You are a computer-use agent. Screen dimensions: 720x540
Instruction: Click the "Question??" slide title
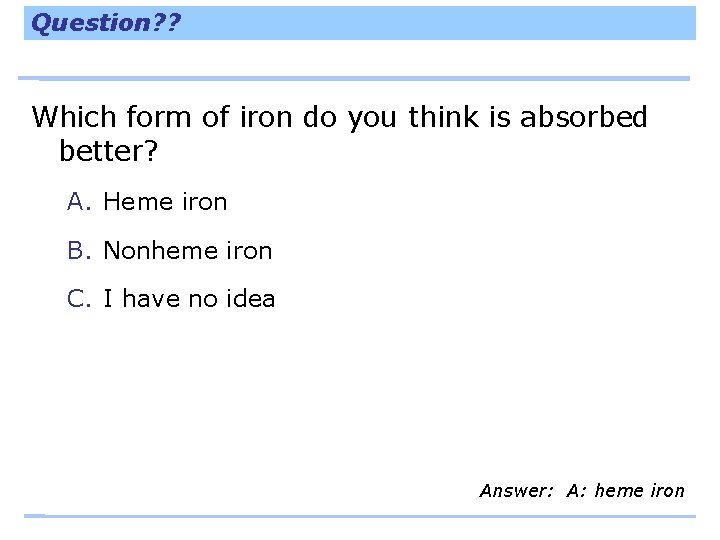(x=106, y=22)
